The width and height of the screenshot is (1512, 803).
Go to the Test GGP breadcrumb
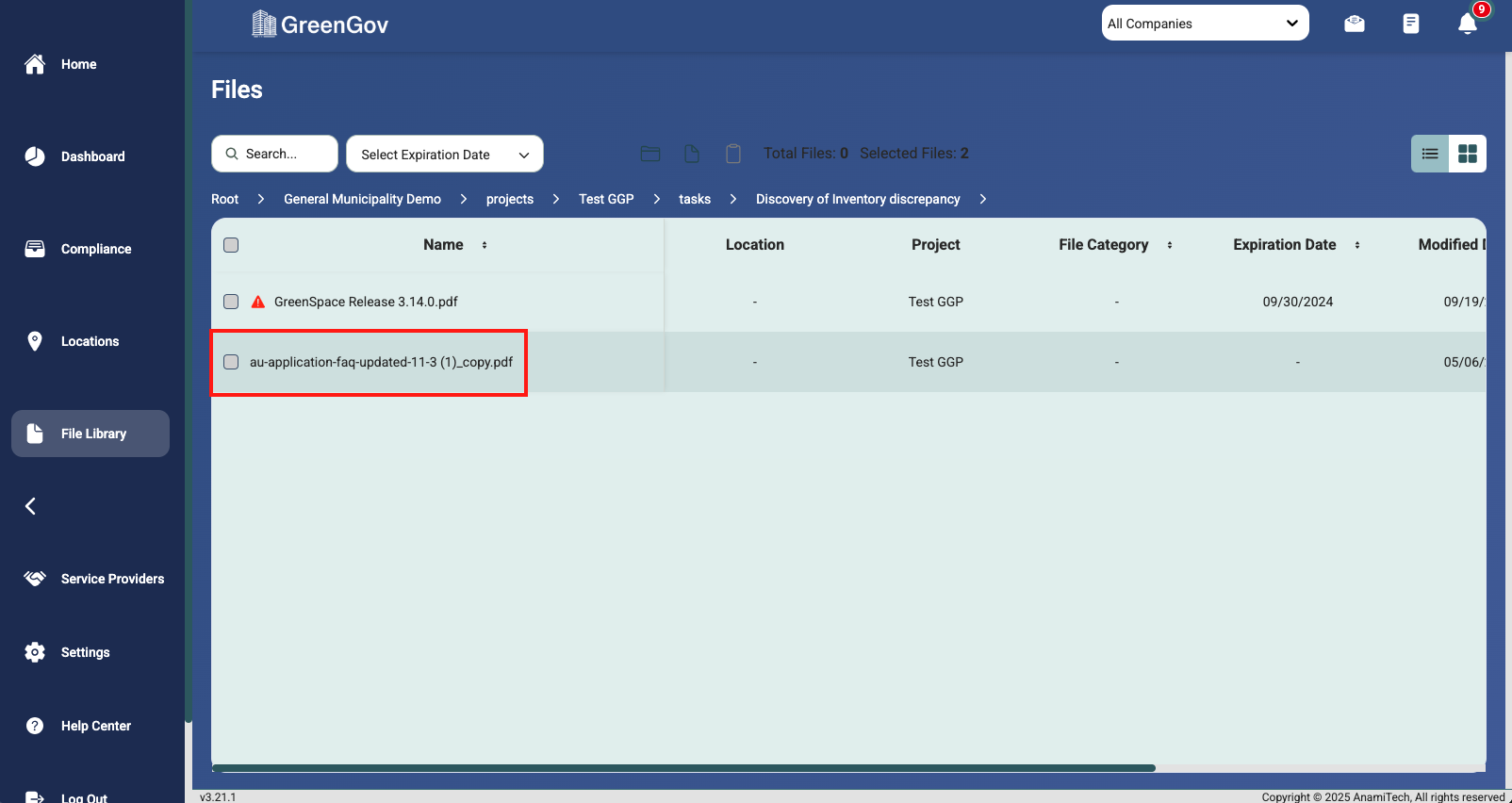tap(606, 199)
